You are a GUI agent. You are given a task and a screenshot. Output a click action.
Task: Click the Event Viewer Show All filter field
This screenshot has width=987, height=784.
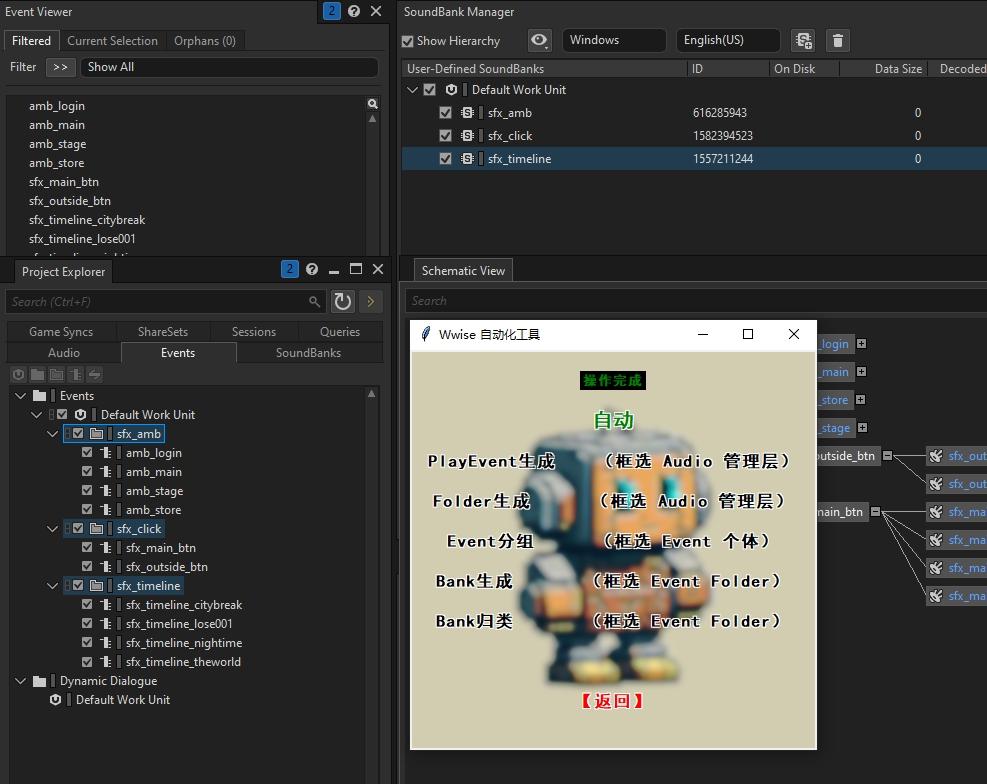pos(230,67)
